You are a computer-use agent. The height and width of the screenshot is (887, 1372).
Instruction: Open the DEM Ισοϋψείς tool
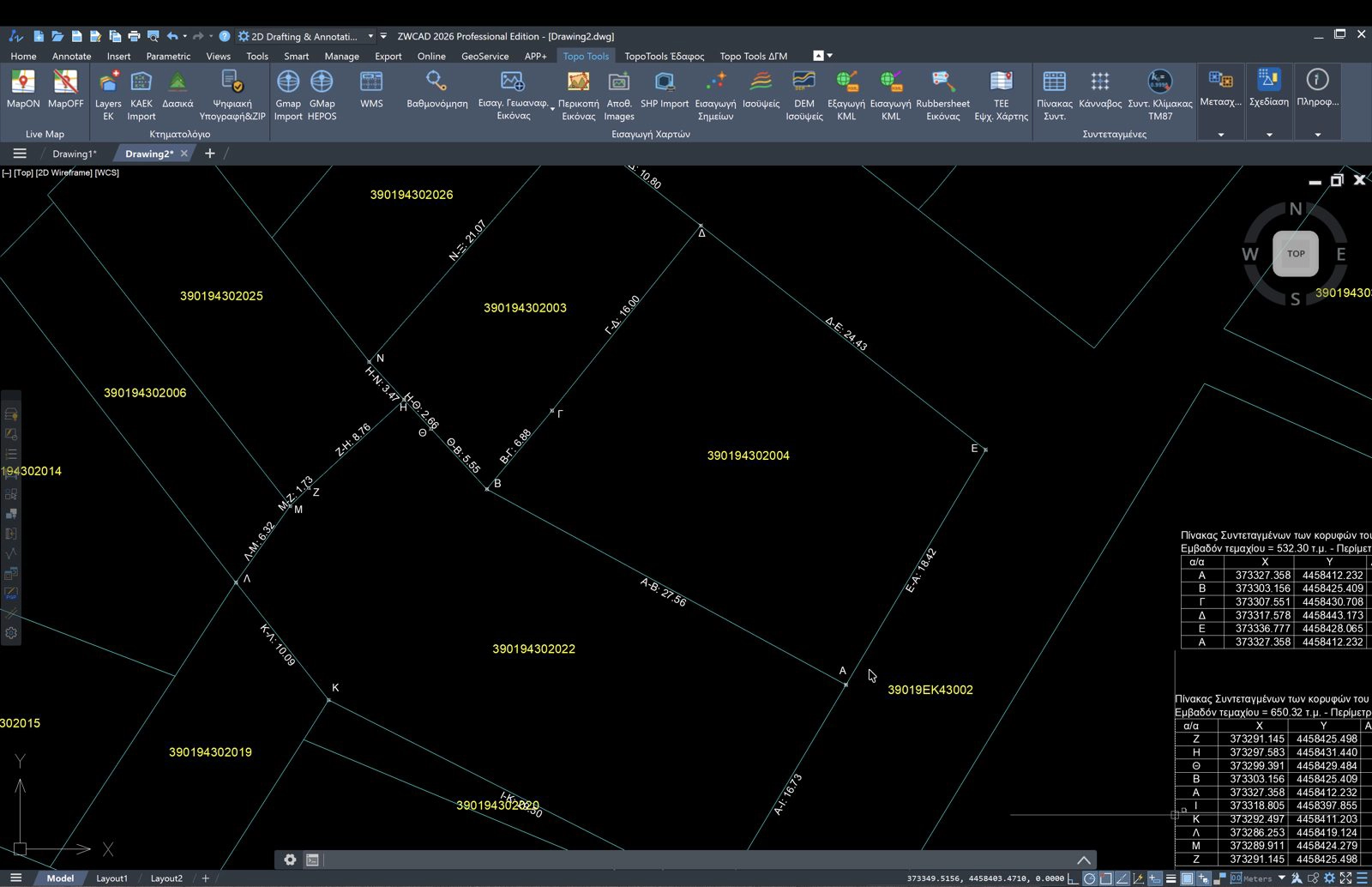click(x=804, y=95)
